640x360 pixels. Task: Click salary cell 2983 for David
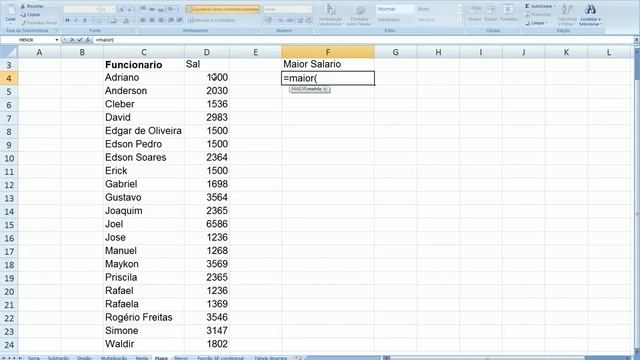click(x=207, y=118)
